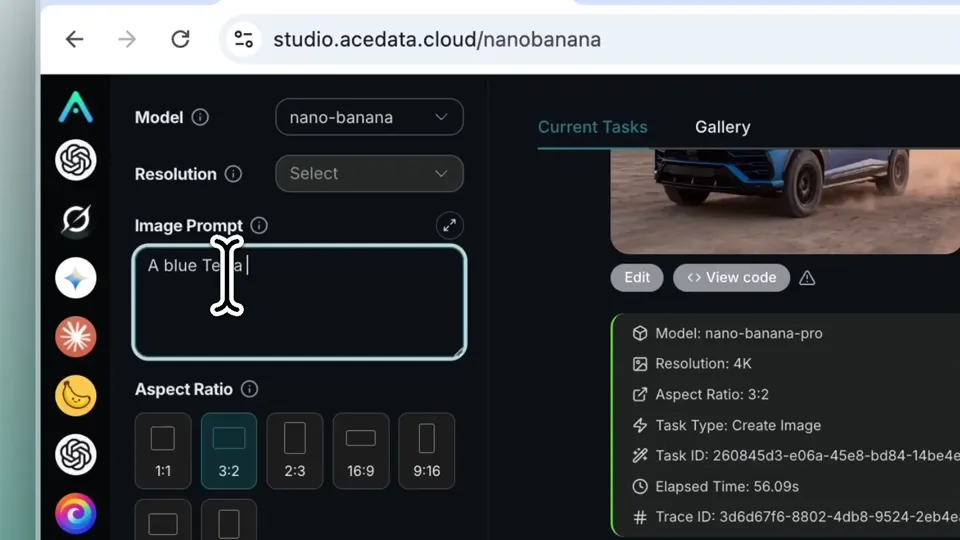The height and width of the screenshot is (540, 960).
Task: Reload the page with the refresh icon
Action: [x=180, y=39]
